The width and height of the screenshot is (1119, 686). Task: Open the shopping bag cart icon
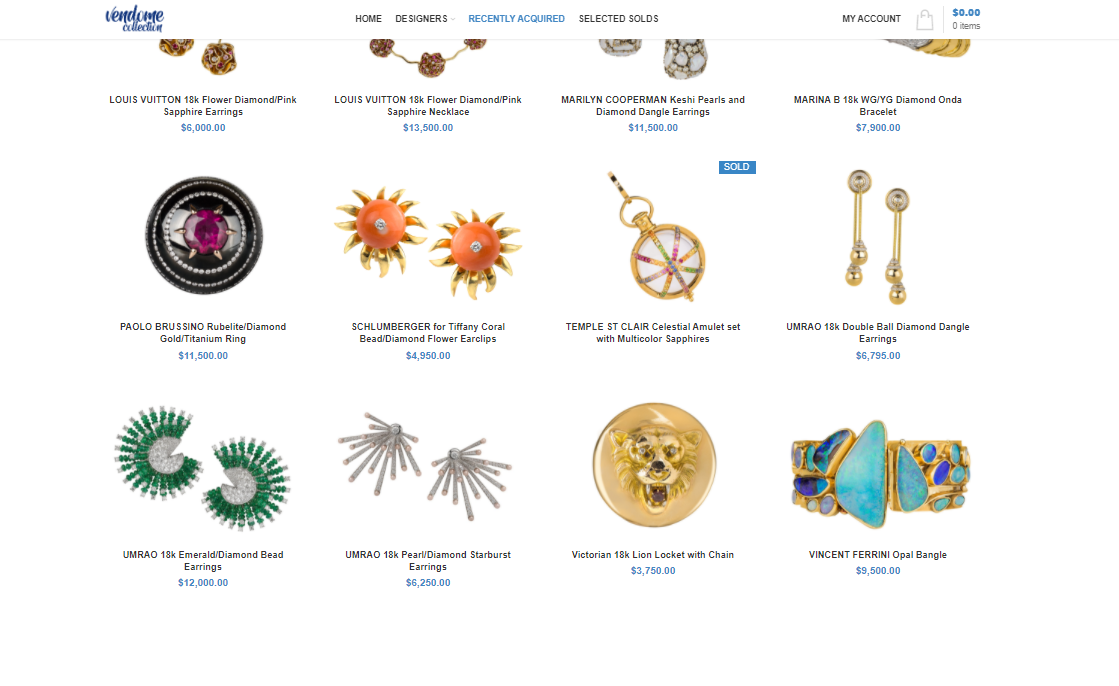(924, 19)
